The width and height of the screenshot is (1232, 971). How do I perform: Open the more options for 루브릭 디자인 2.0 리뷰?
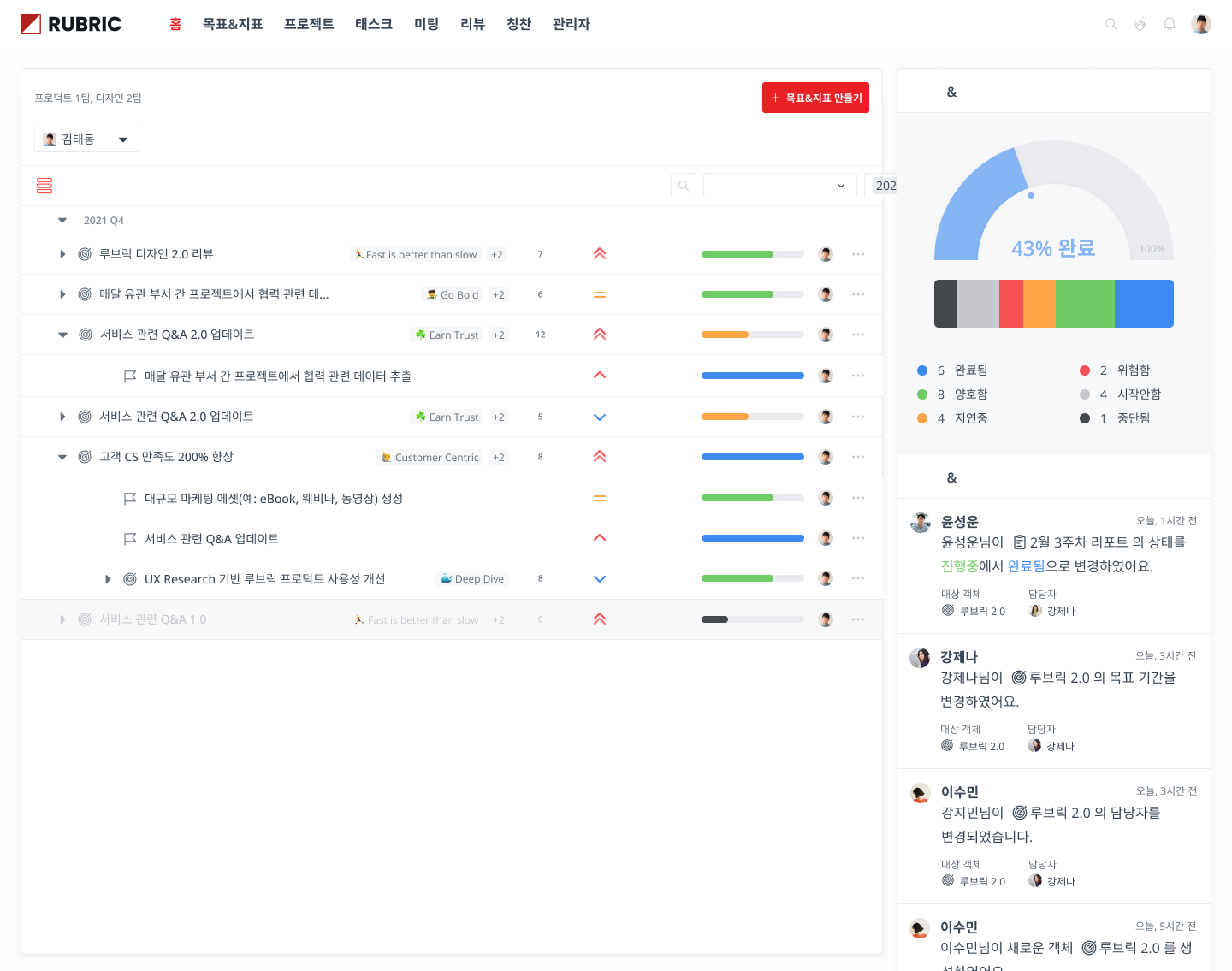tap(857, 254)
